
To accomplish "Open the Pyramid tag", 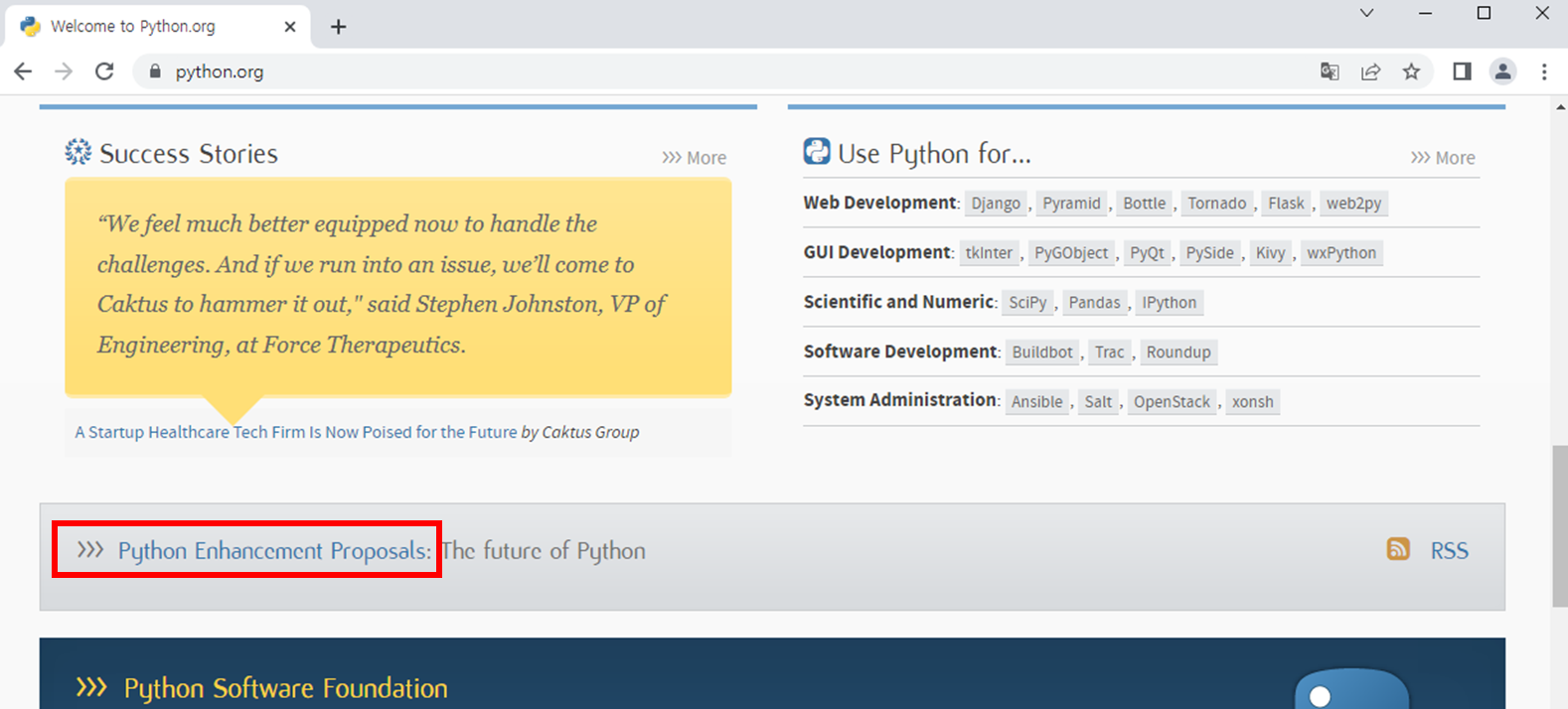I will click(1071, 204).
